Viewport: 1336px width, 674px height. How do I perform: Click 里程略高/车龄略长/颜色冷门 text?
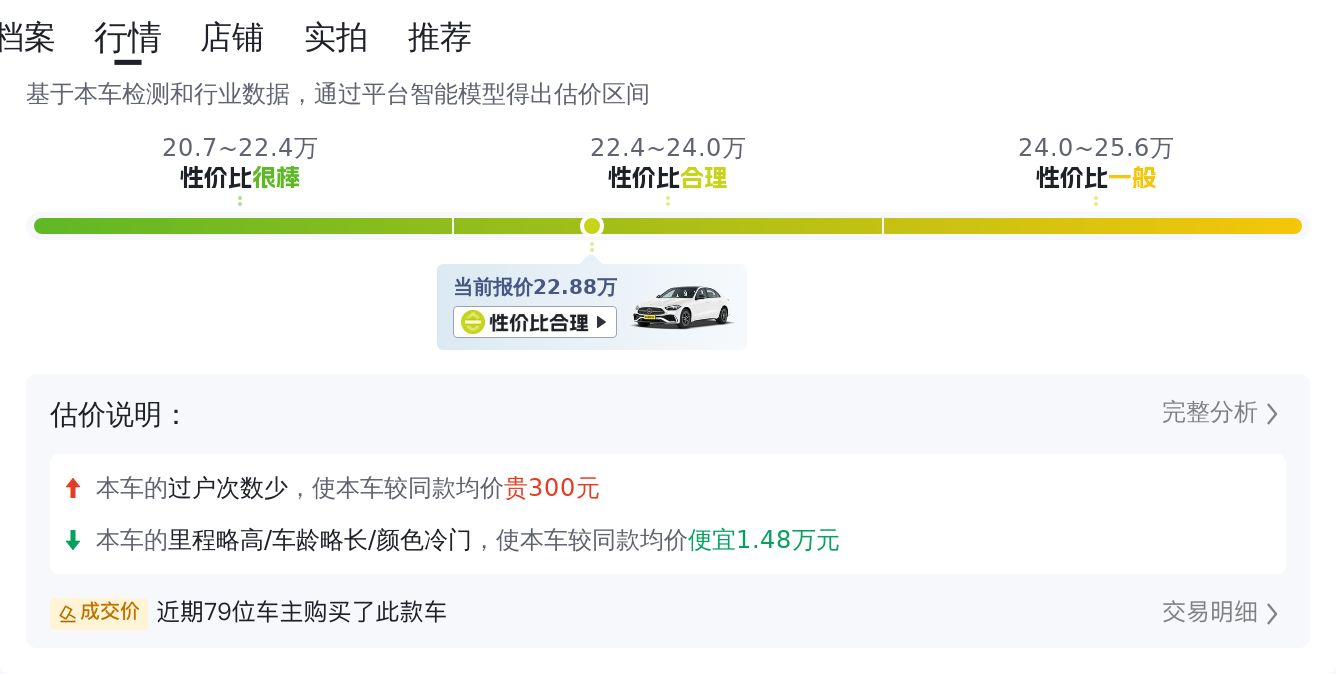[320, 541]
